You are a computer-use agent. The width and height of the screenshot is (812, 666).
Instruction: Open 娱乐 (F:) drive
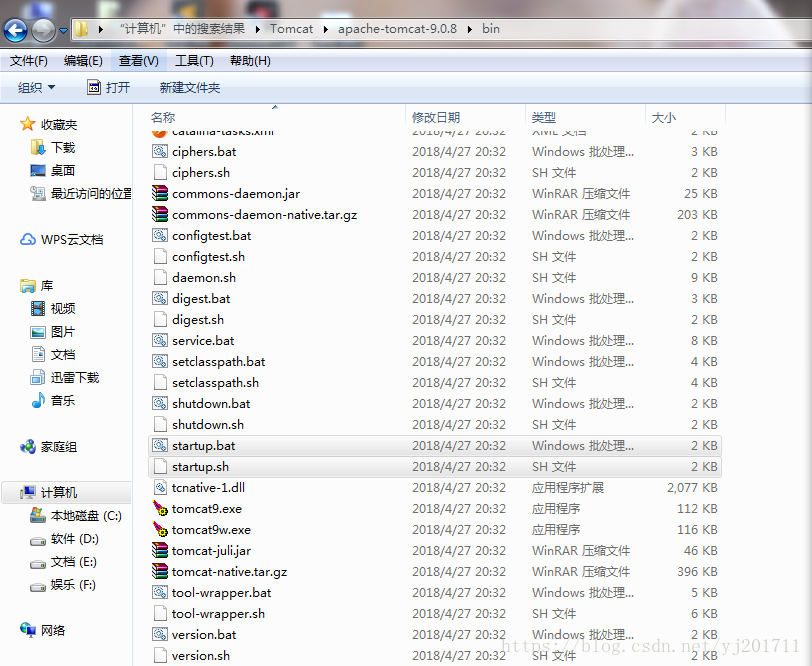63,585
